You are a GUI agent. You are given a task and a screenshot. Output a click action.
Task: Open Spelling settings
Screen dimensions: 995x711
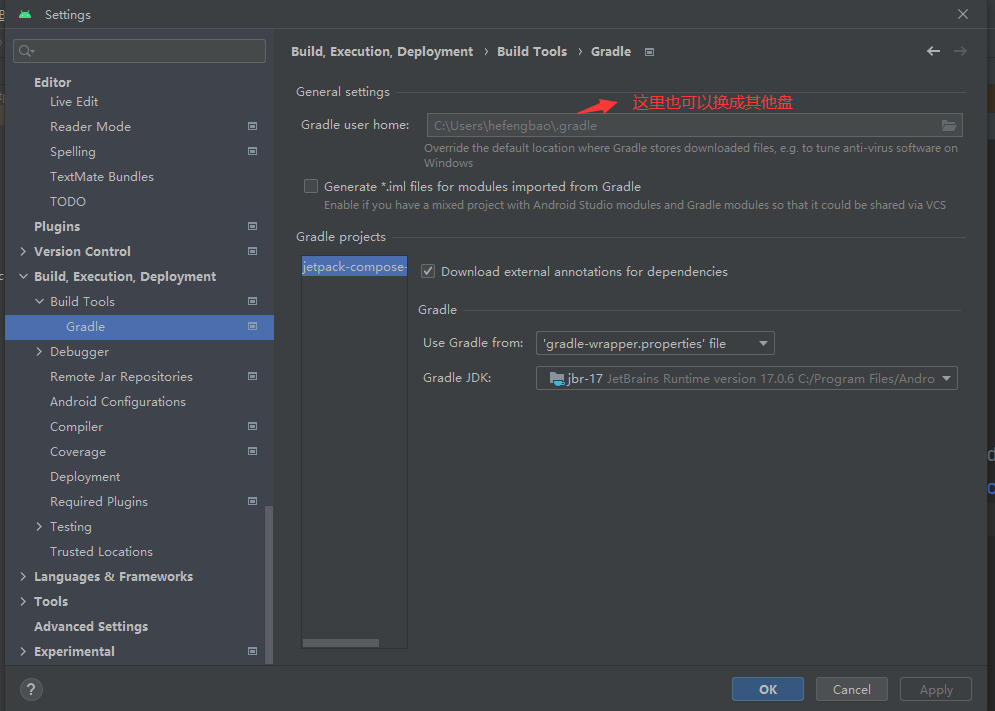tap(73, 152)
